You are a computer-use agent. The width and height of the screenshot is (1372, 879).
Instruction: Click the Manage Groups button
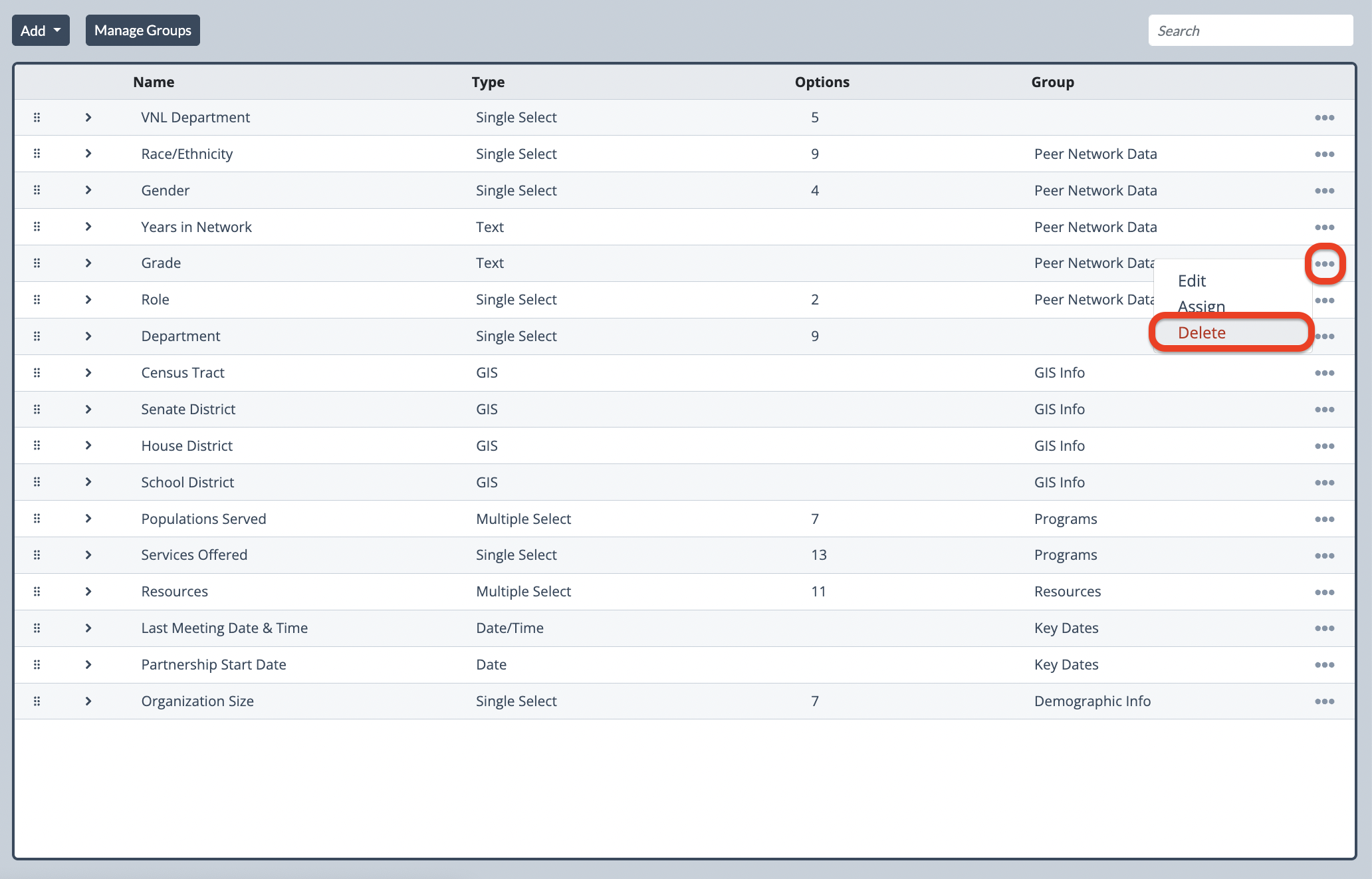pyautogui.click(x=142, y=31)
